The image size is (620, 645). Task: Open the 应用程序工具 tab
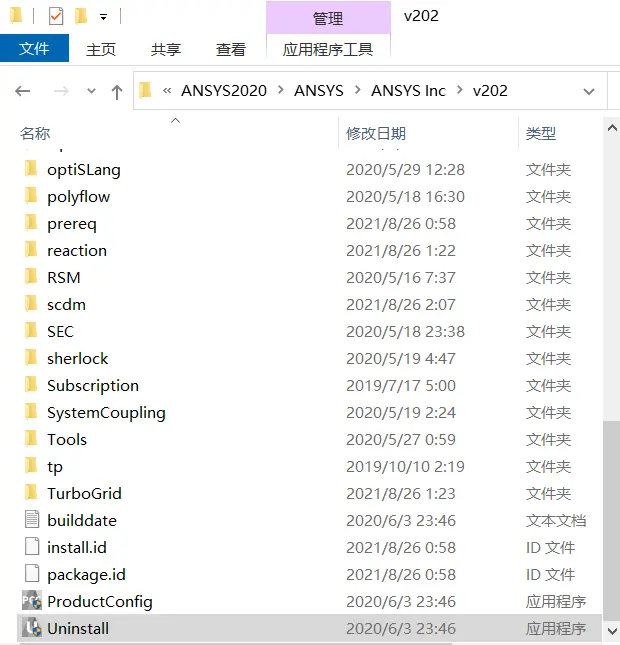328,49
